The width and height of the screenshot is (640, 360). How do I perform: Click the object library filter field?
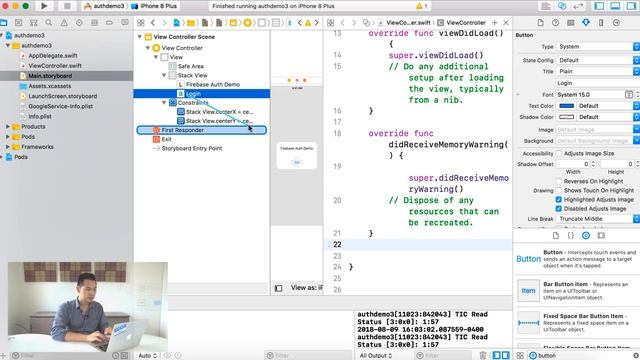click(x=584, y=356)
